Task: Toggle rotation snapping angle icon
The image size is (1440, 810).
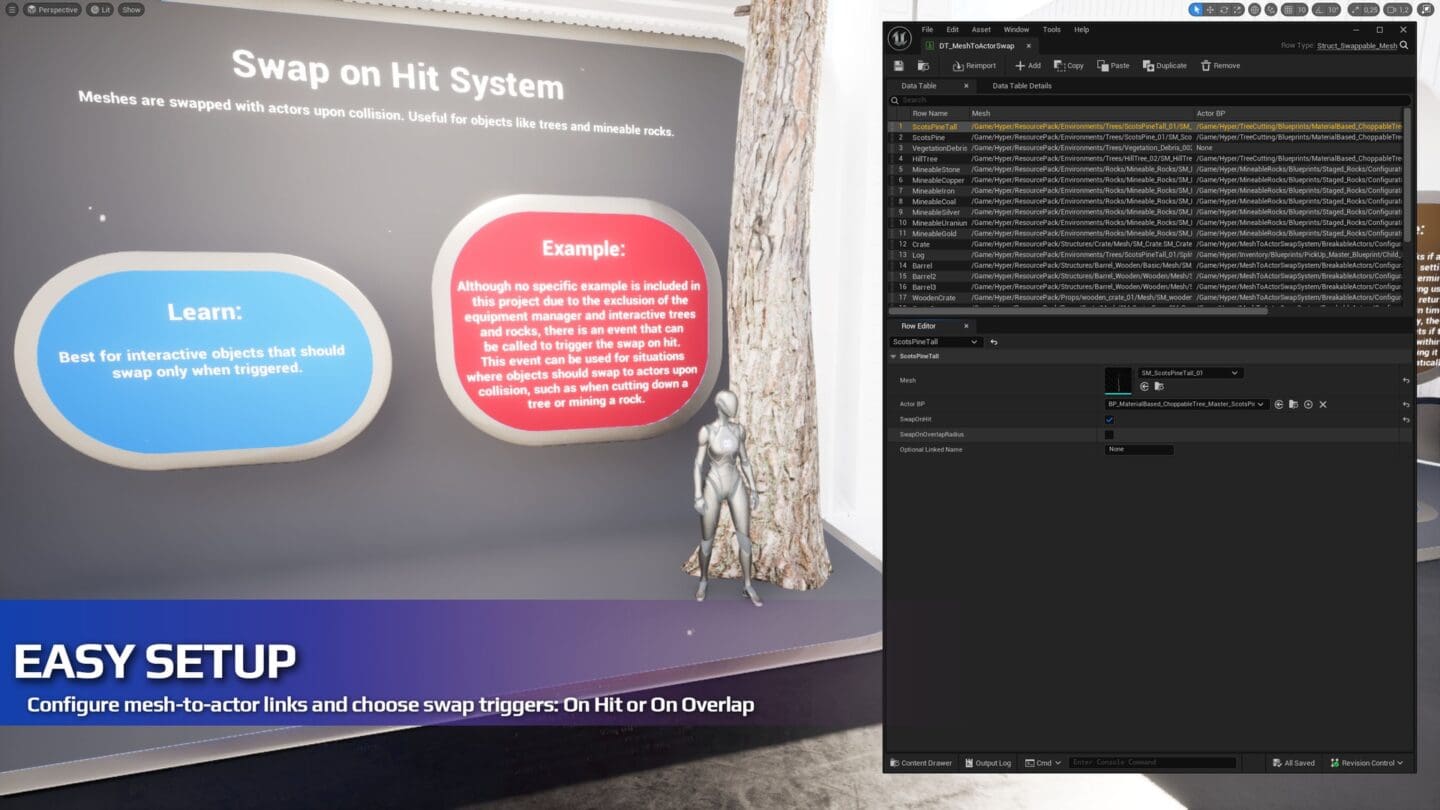Action: point(1319,9)
